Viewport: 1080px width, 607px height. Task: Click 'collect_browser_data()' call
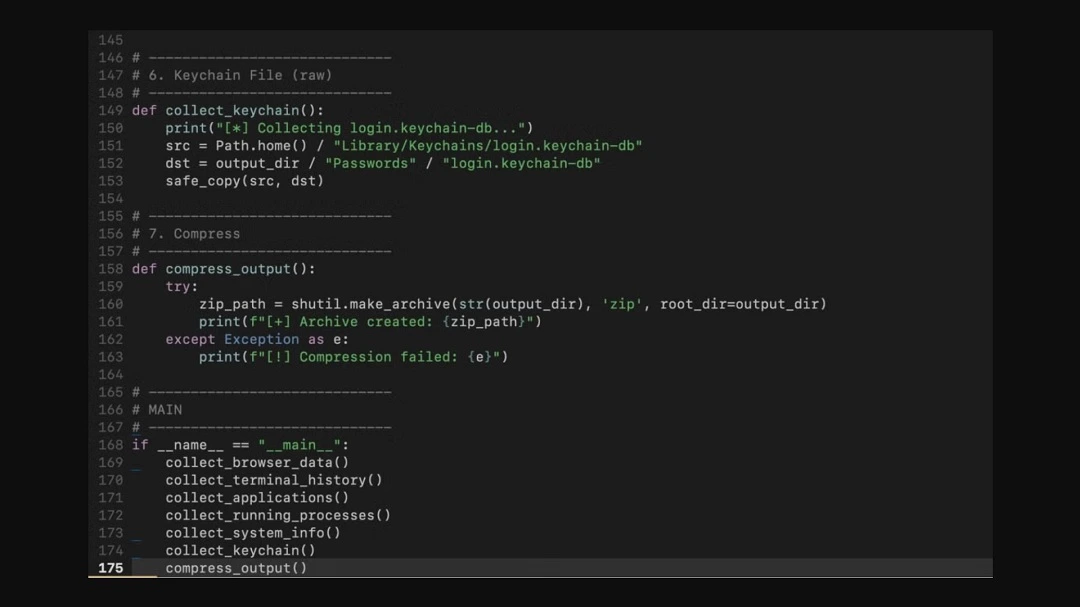pos(257,462)
